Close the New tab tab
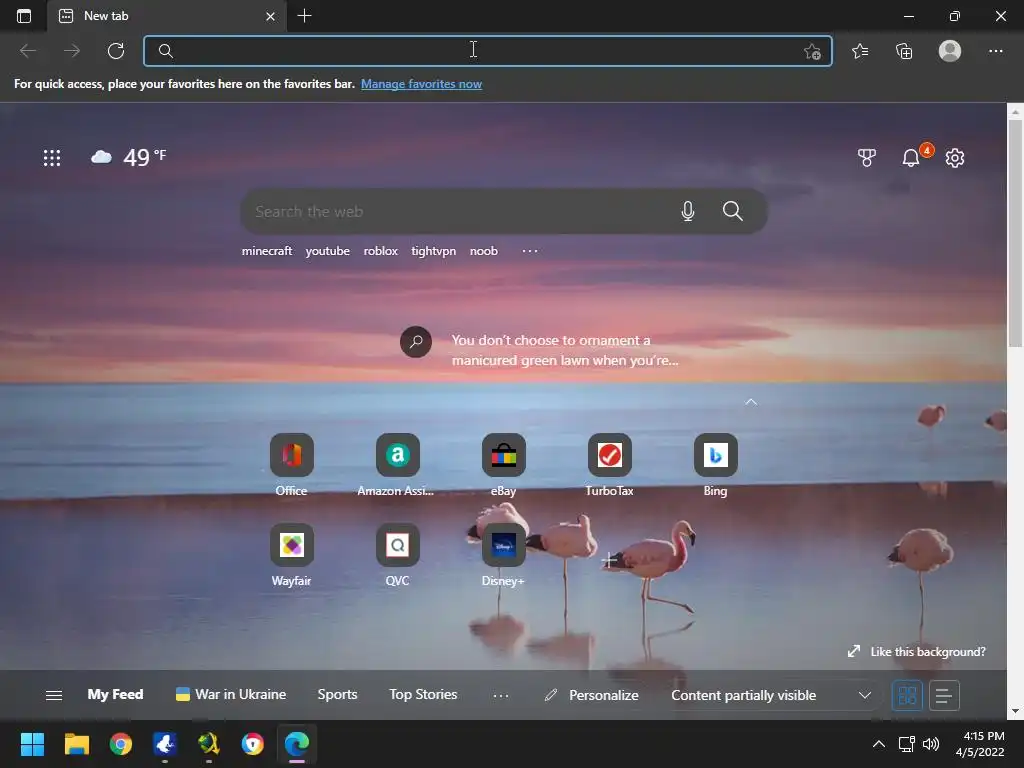The height and width of the screenshot is (768, 1024). click(270, 16)
